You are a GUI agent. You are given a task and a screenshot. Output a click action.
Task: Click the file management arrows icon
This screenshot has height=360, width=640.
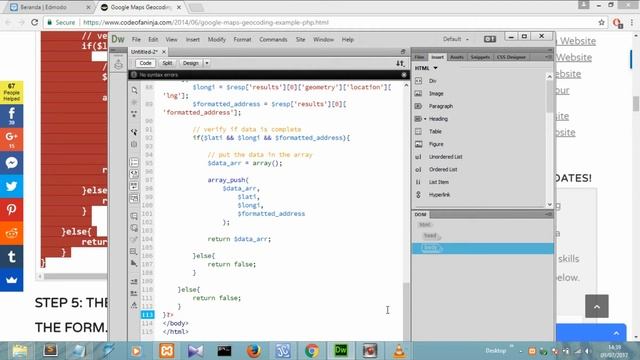[x=400, y=63]
